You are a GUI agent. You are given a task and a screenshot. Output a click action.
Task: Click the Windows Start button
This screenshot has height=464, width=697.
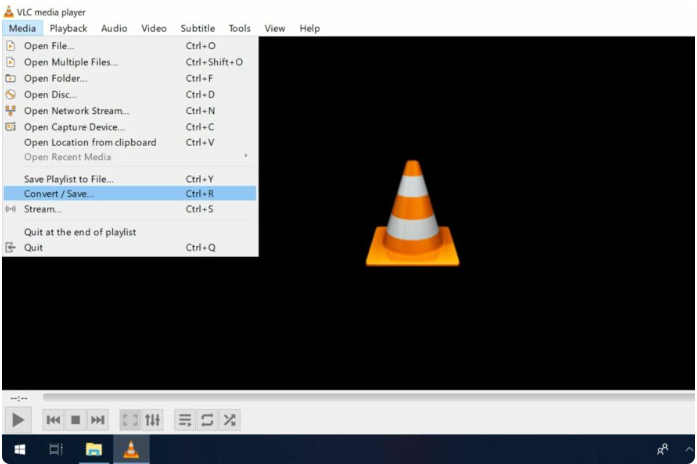(x=19, y=450)
